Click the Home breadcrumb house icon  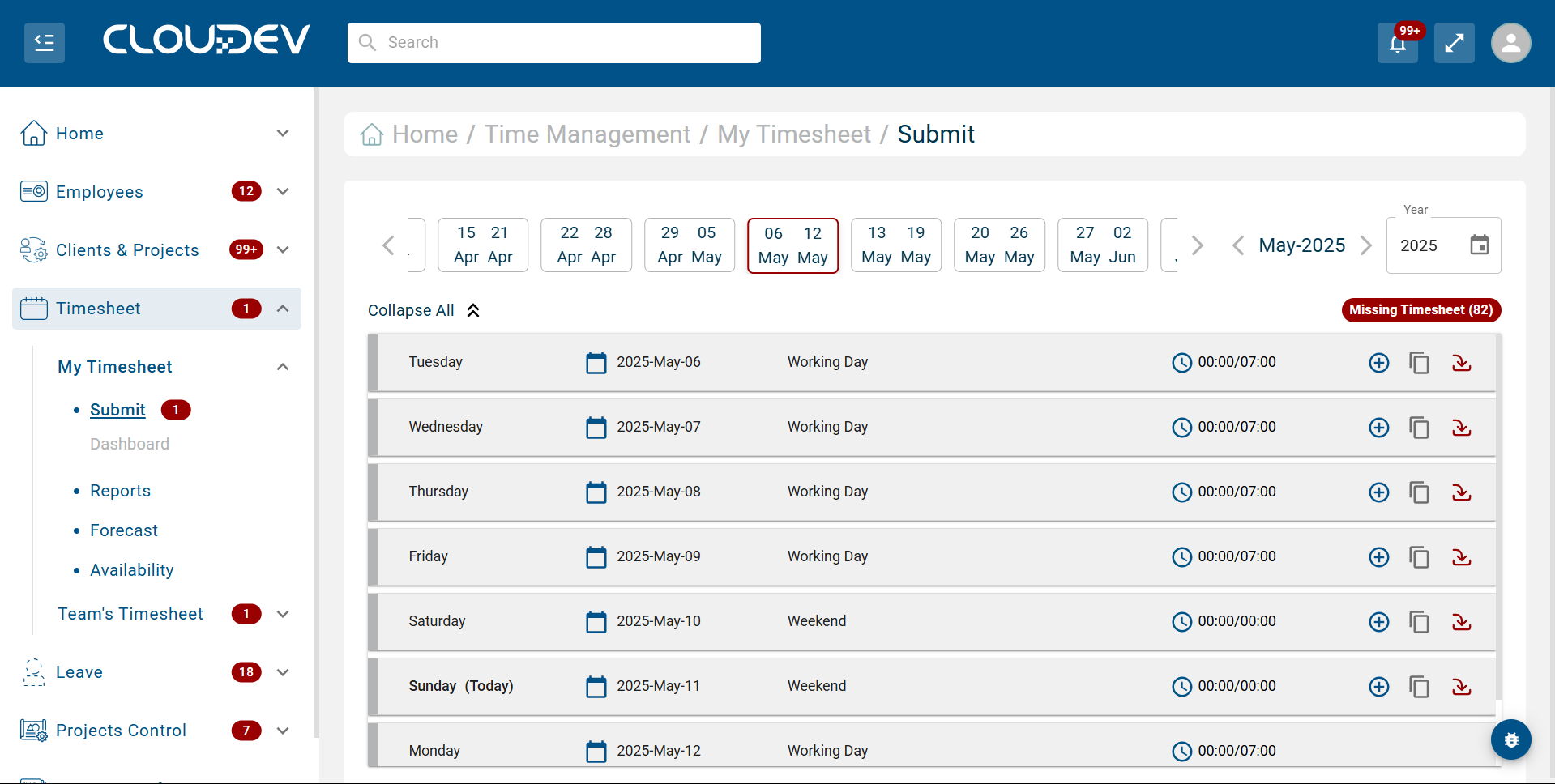point(372,134)
